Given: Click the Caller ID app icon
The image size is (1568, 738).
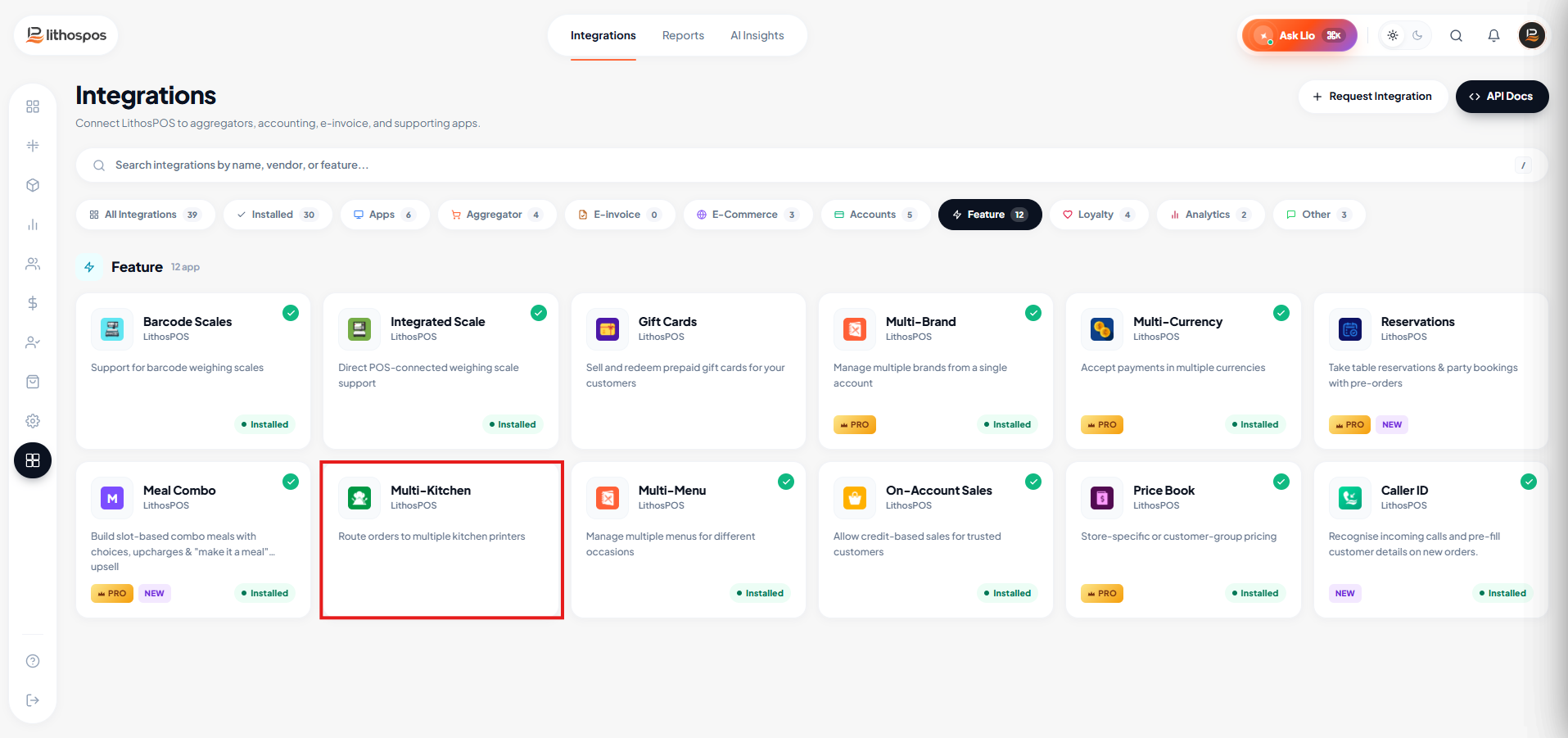Looking at the screenshot, I should [1350, 498].
